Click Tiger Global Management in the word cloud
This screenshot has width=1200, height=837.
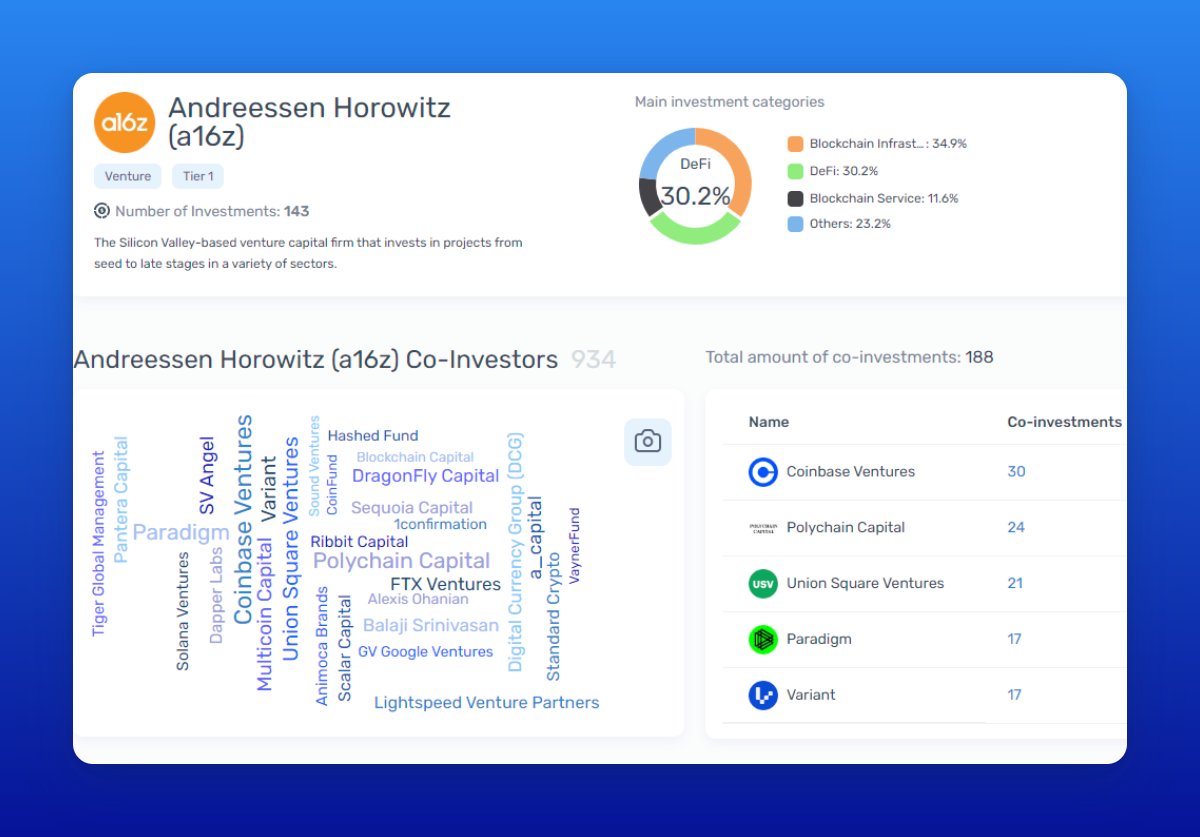98,544
